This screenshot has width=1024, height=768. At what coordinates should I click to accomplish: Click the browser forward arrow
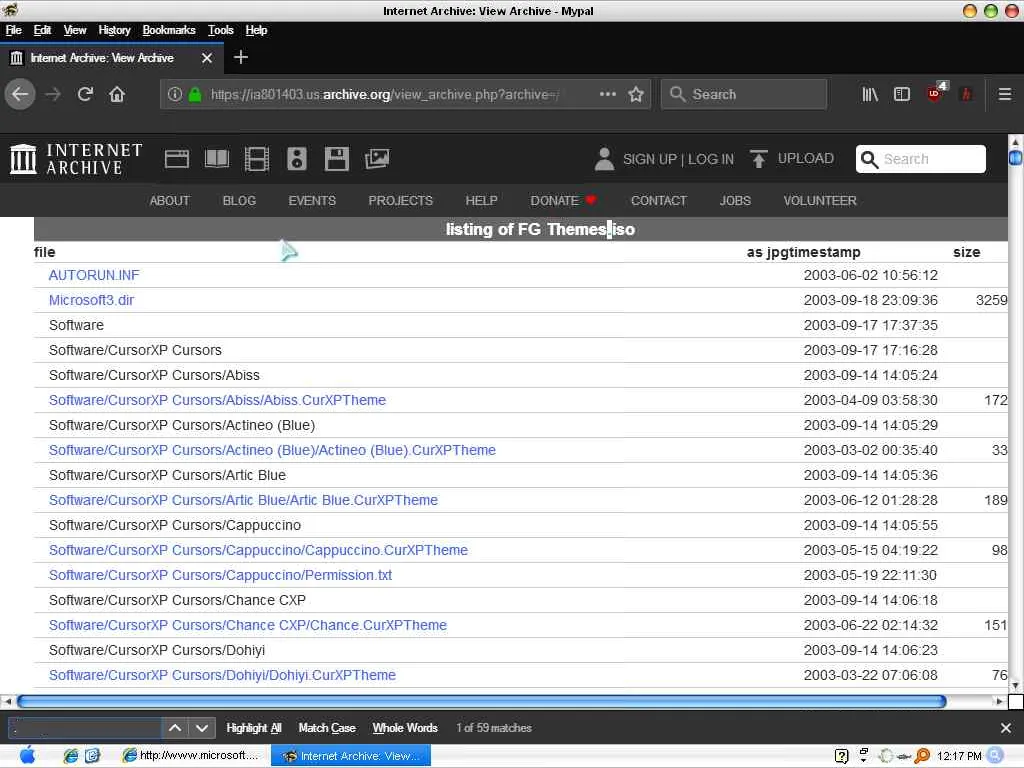coord(53,95)
